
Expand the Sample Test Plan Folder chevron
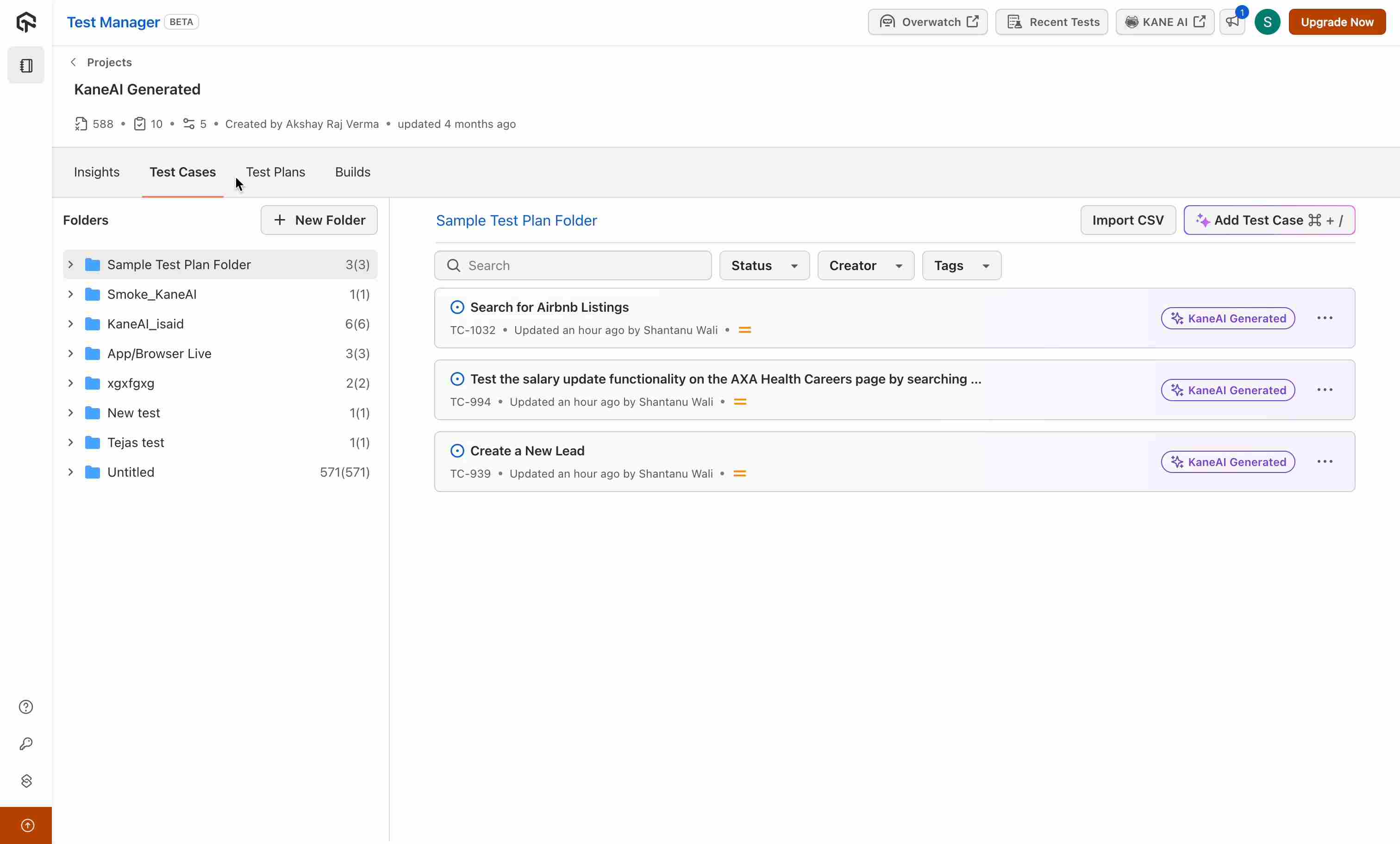70,265
